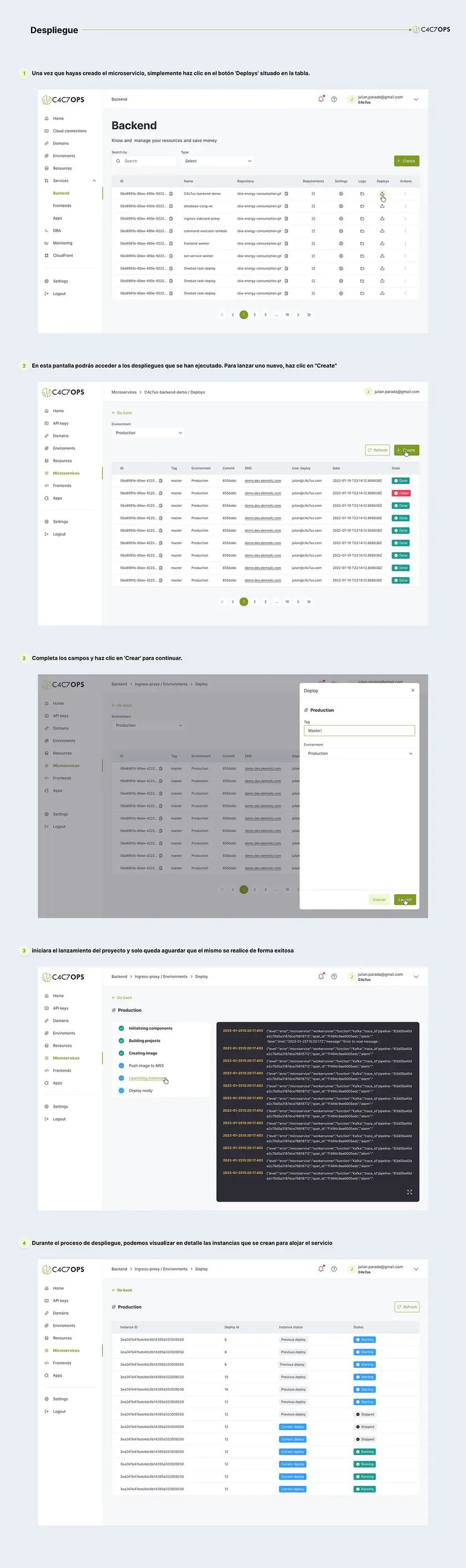Click Refresh button on instances table screen
This screenshot has height=1568, width=466.
point(407,1307)
